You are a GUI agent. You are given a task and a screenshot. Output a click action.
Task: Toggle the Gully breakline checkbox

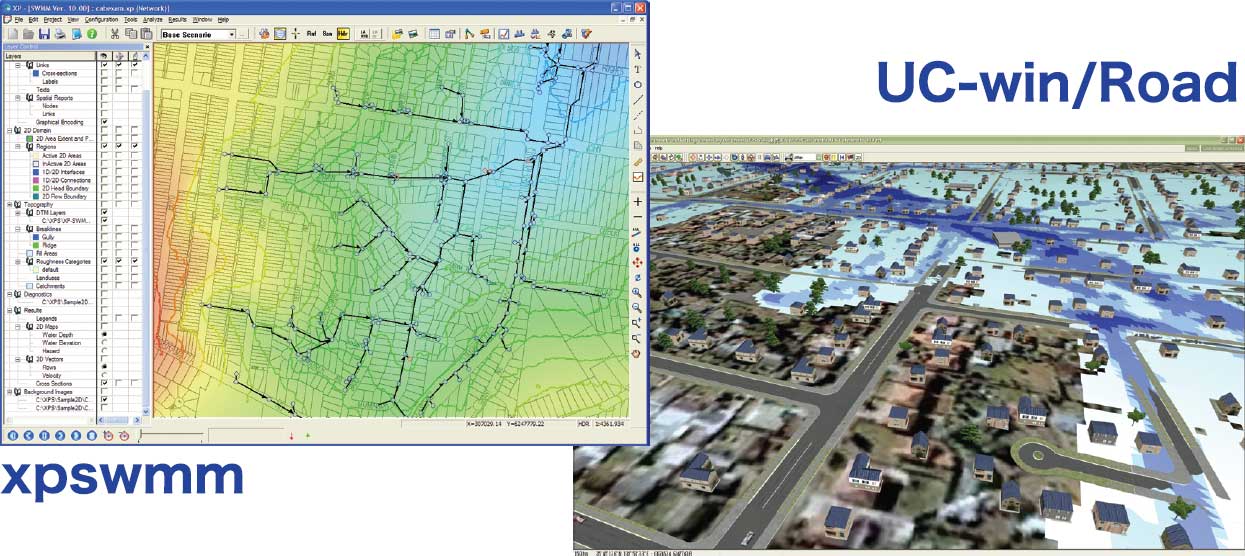pos(105,237)
